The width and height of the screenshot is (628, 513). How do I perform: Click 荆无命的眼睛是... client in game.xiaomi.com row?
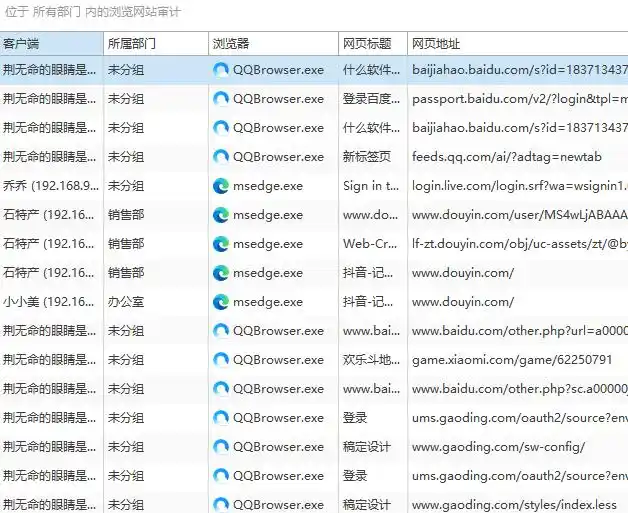[50, 360]
